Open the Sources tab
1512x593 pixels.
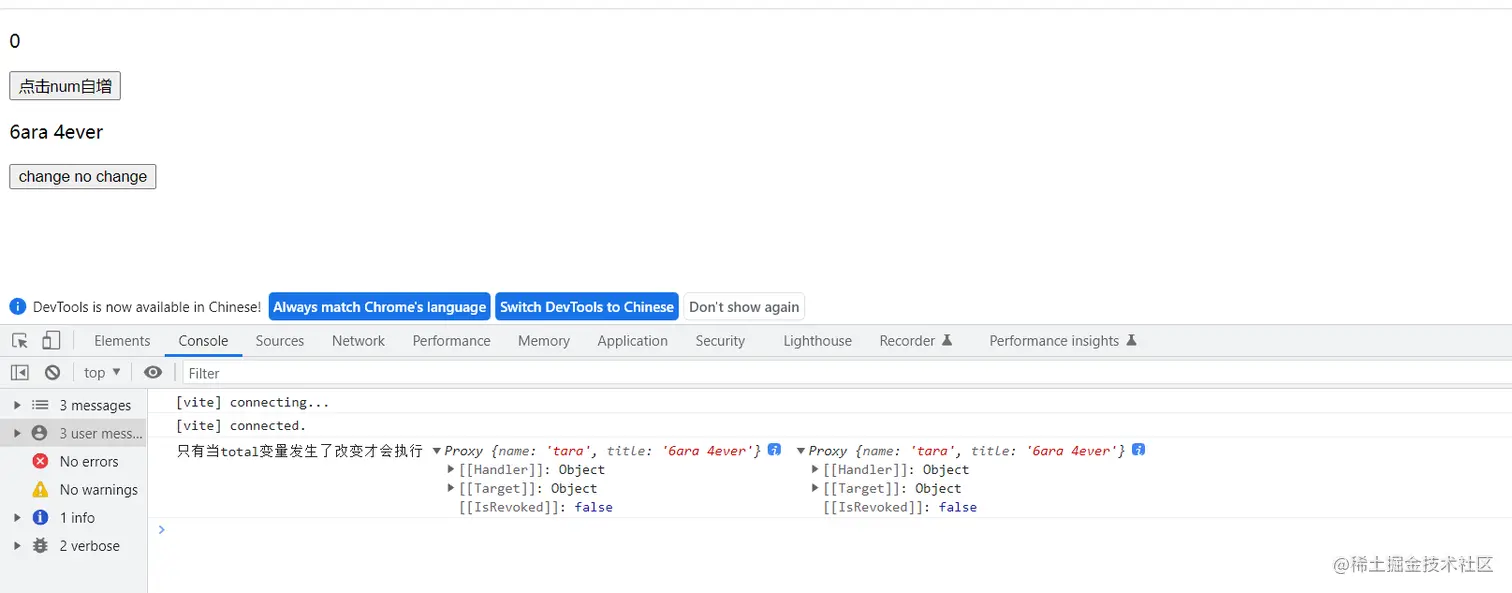280,341
